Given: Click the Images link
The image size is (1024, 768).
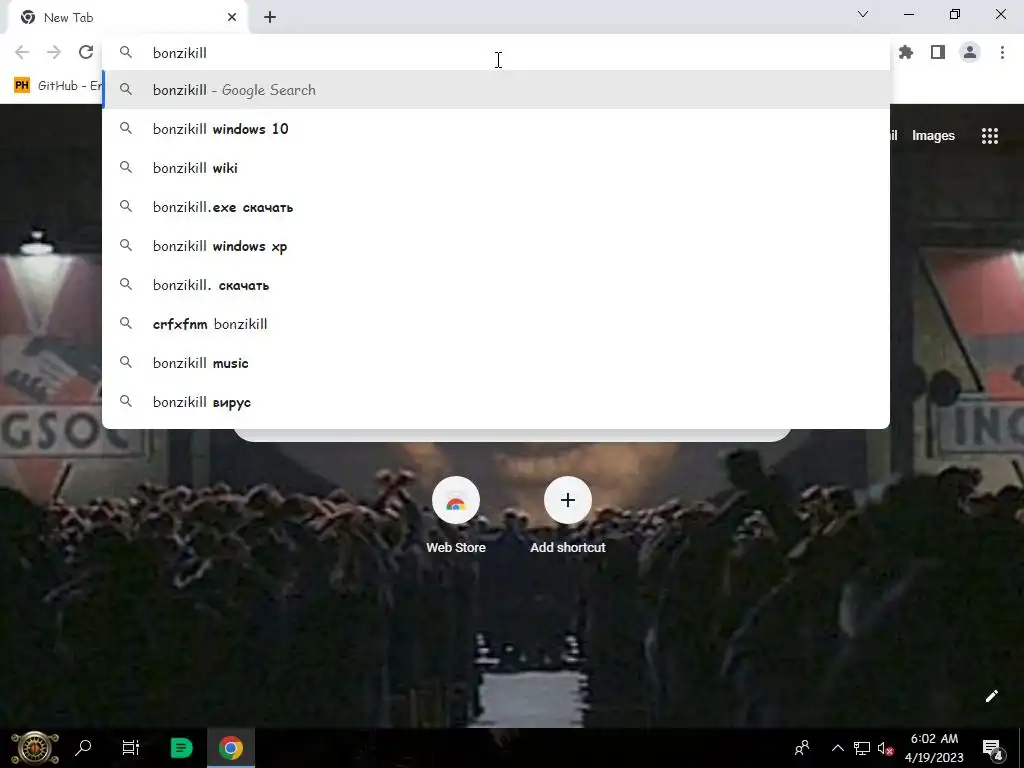Looking at the screenshot, I should click(933, 136).
